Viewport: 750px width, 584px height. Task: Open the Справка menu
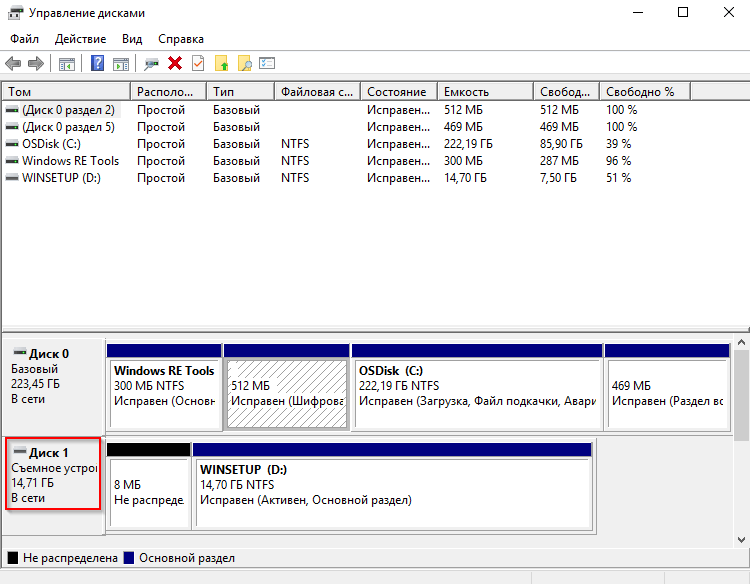[181, 39]
